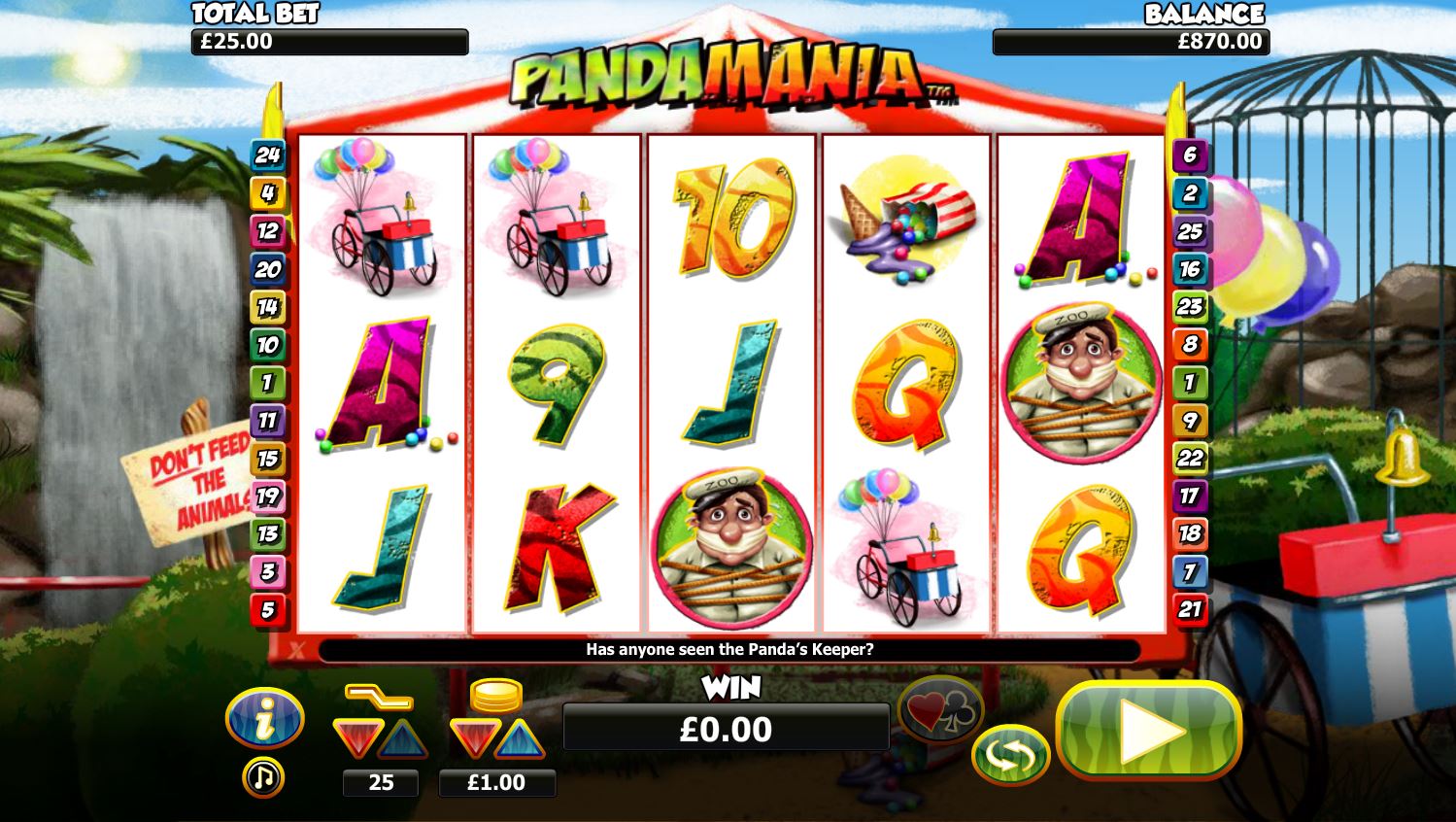Toggle the autoplay circular arrows button
Viewport: 1456px width, 822px height.
(x=1010, y=755)
